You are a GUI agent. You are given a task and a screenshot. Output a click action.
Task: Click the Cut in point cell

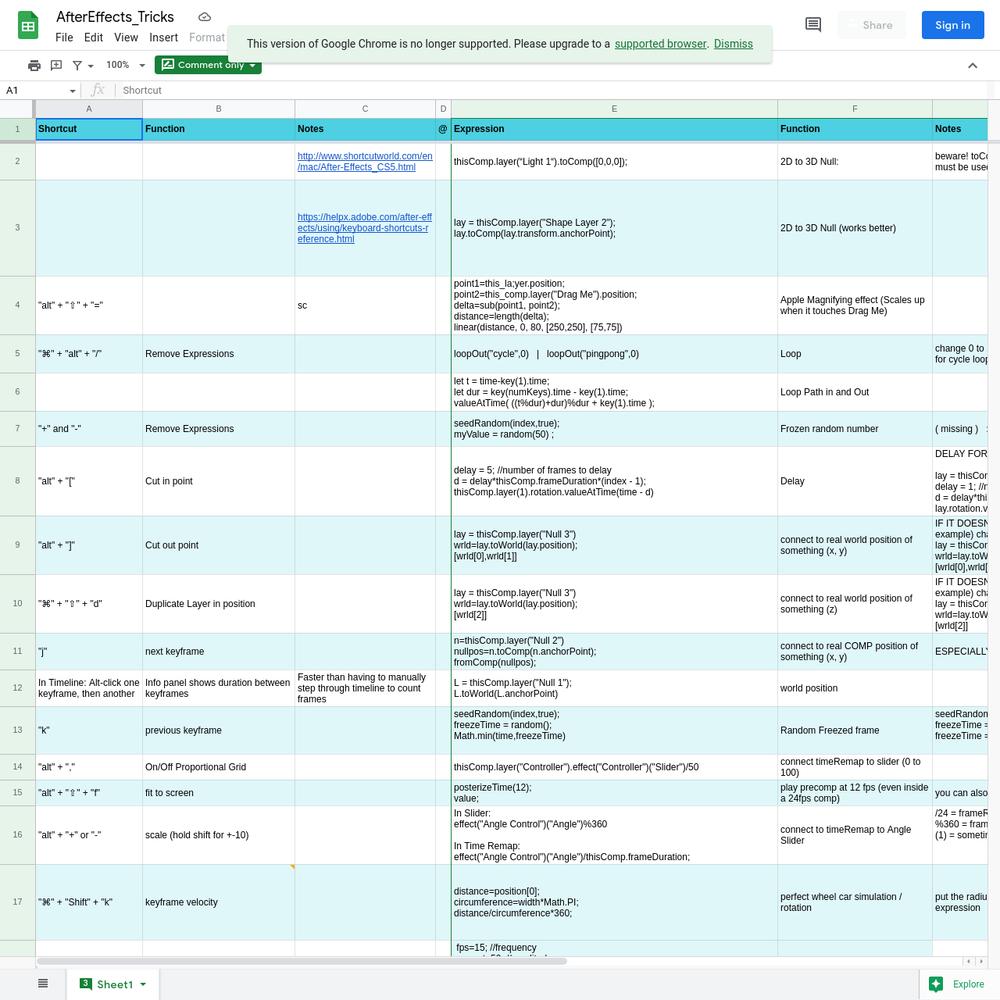pyautogui.click(x=218, y=481)
